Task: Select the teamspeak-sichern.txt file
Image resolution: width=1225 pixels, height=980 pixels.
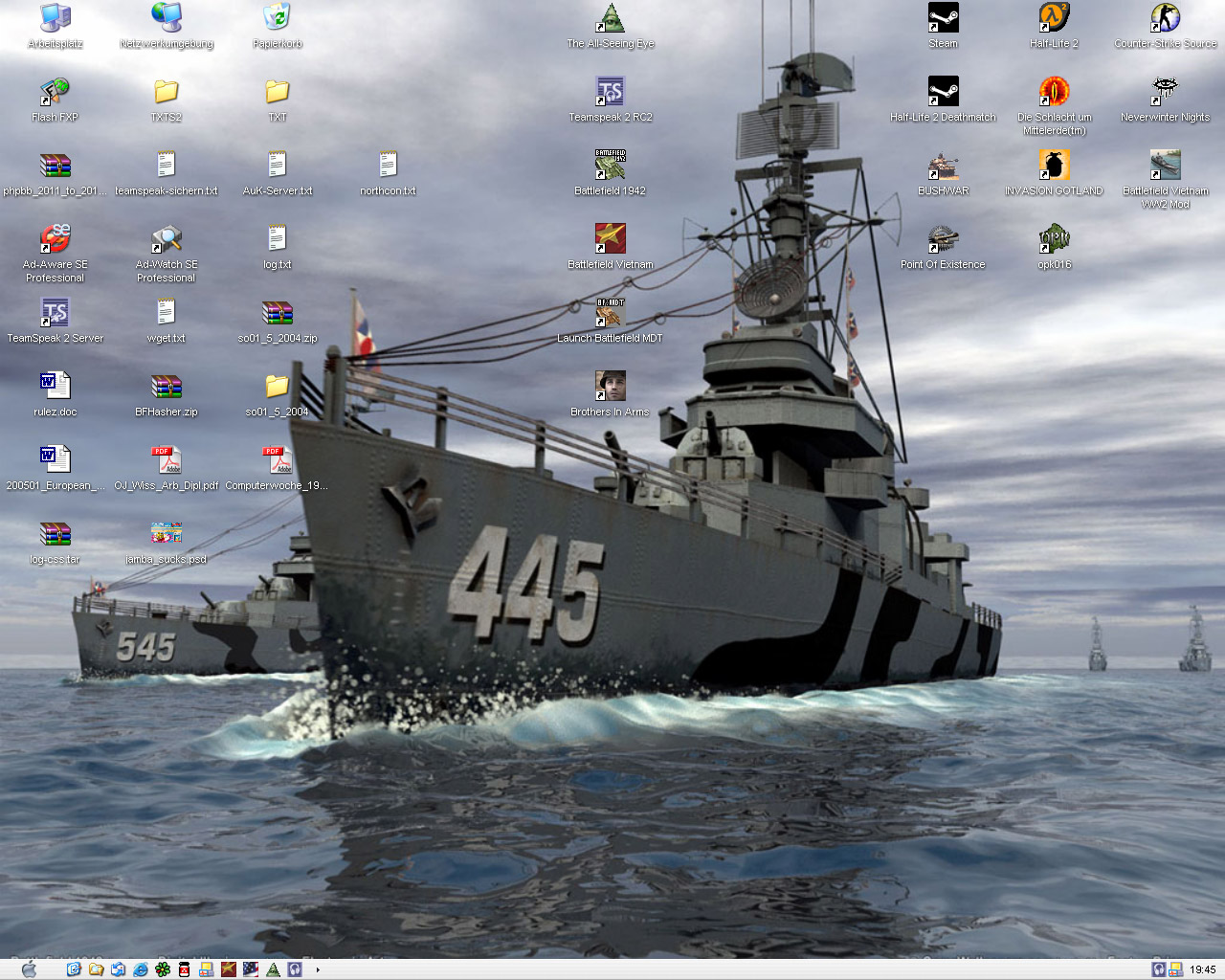Action: click(167, 173)
